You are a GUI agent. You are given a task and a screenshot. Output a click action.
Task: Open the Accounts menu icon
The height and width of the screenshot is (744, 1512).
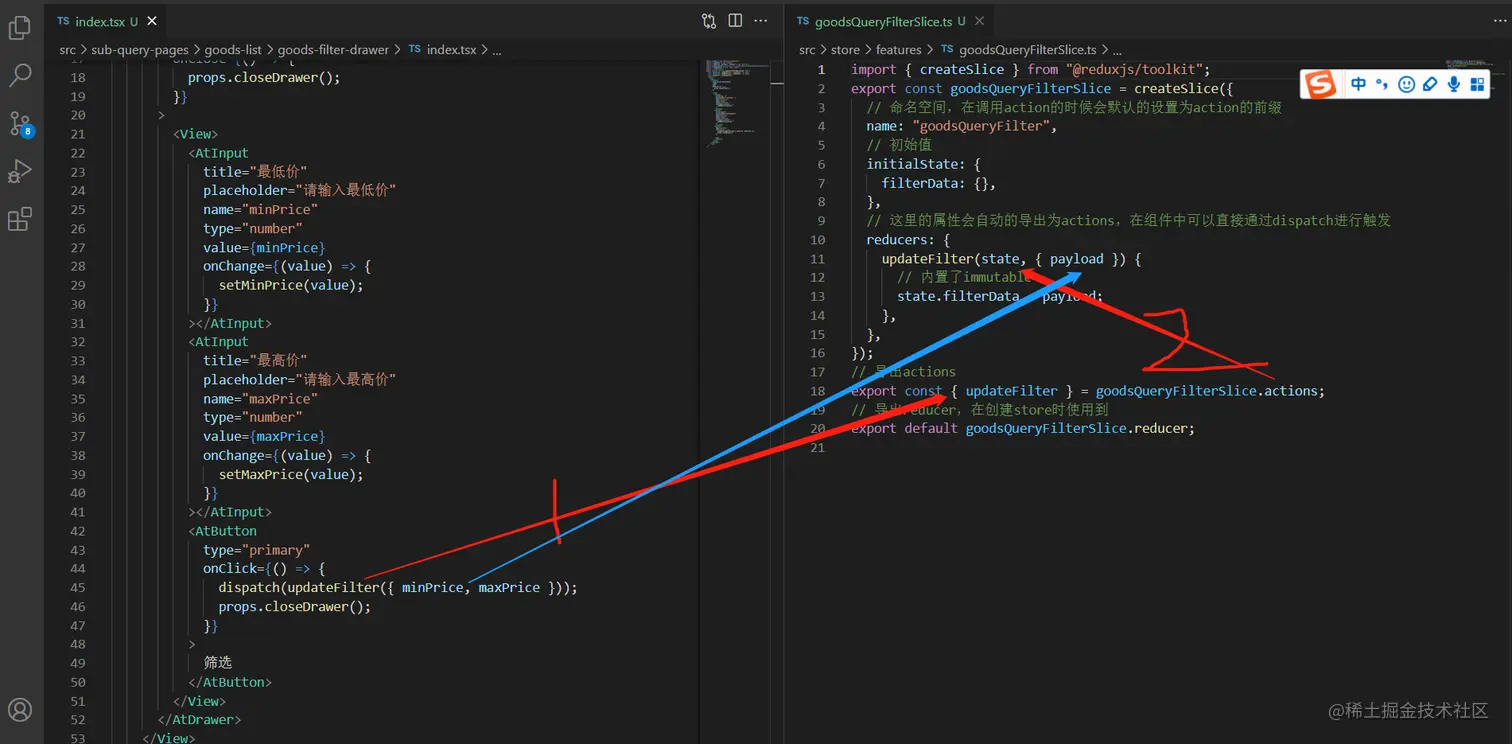click(x=20, y=710)
